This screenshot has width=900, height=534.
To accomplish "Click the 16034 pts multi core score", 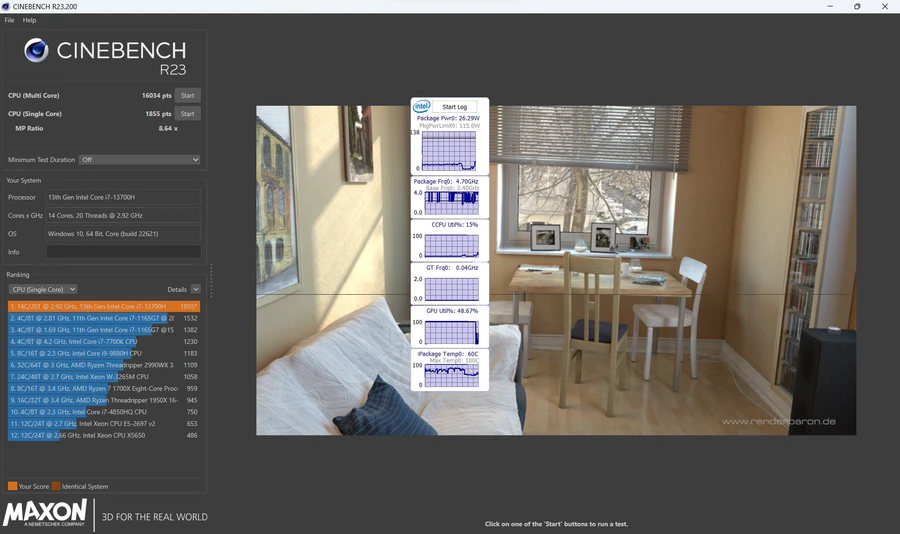I will (157, 95).
